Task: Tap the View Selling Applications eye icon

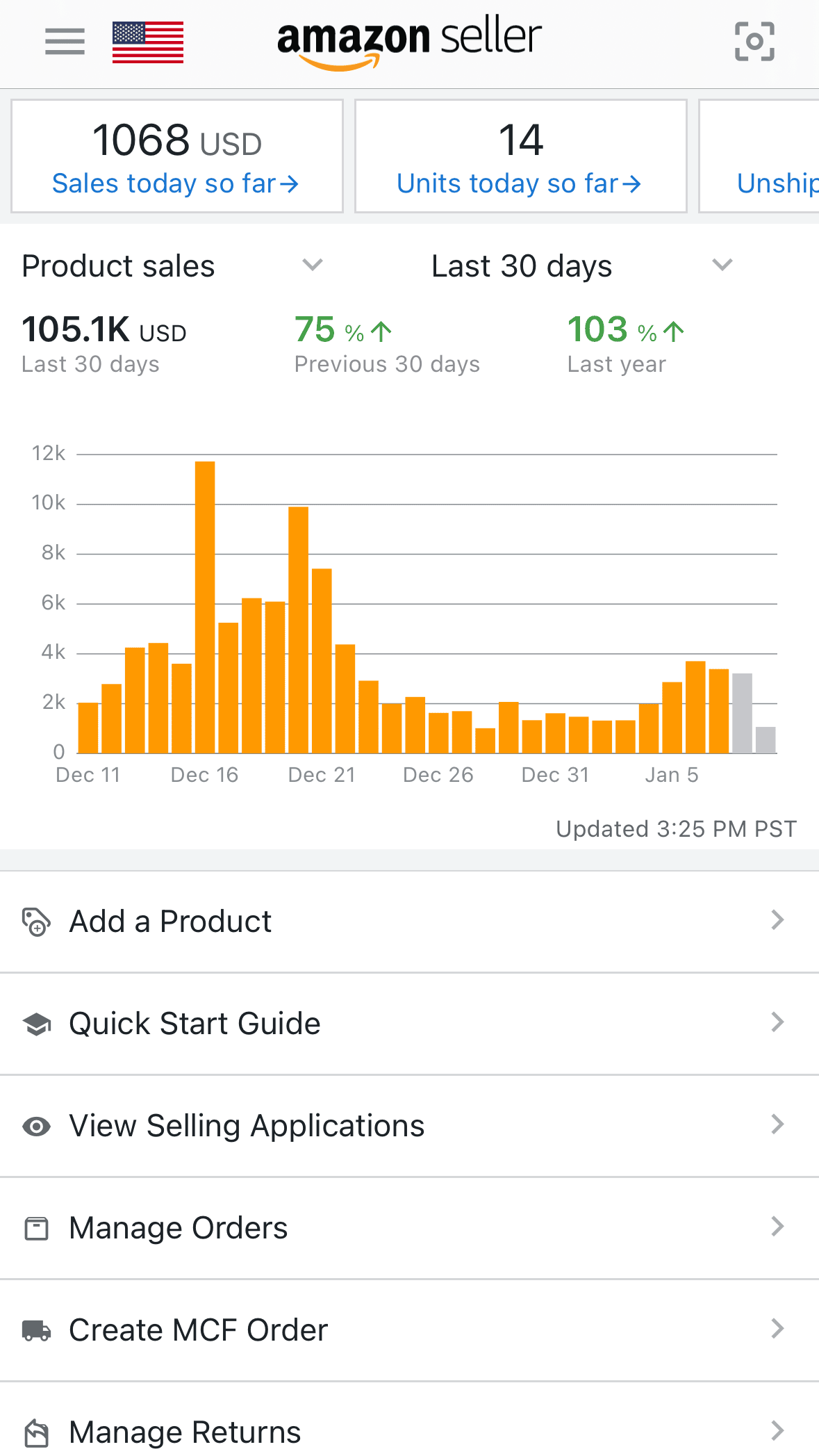Action: [36, 1126]
